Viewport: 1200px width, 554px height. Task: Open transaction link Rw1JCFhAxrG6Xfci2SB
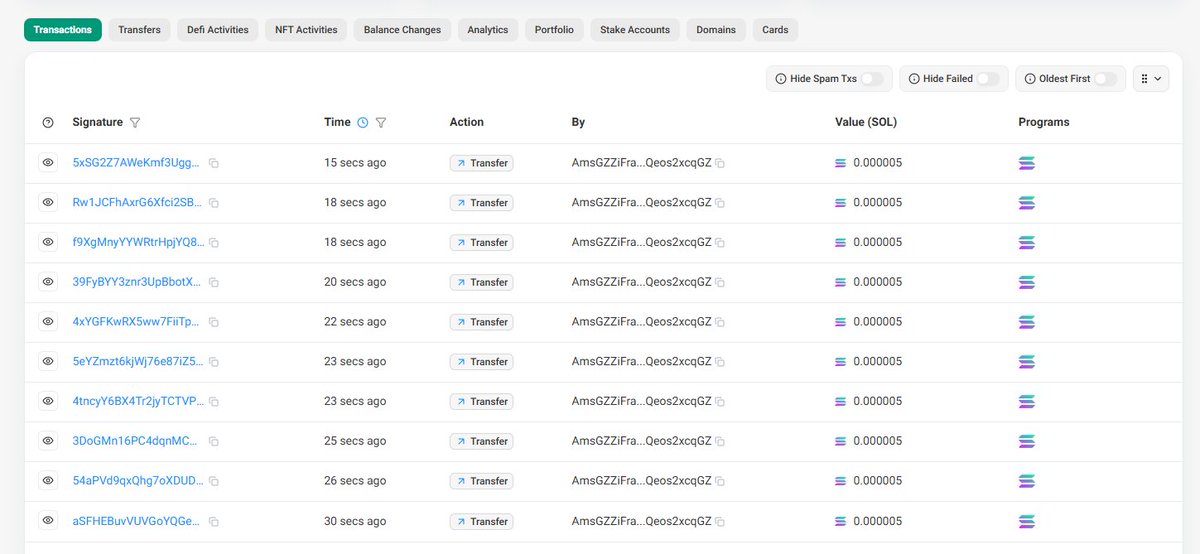138,203
